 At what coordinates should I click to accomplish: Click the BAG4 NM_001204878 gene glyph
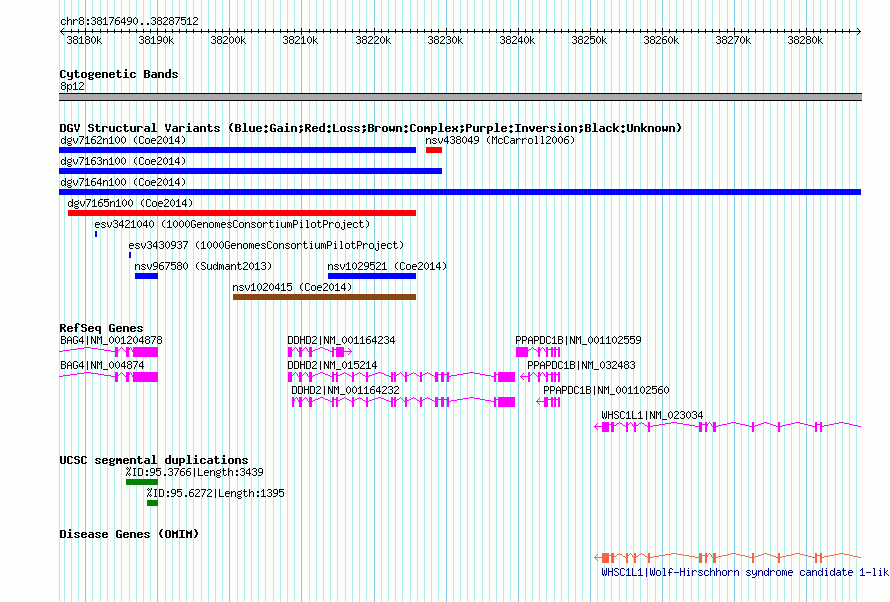(x=108, y=352)
